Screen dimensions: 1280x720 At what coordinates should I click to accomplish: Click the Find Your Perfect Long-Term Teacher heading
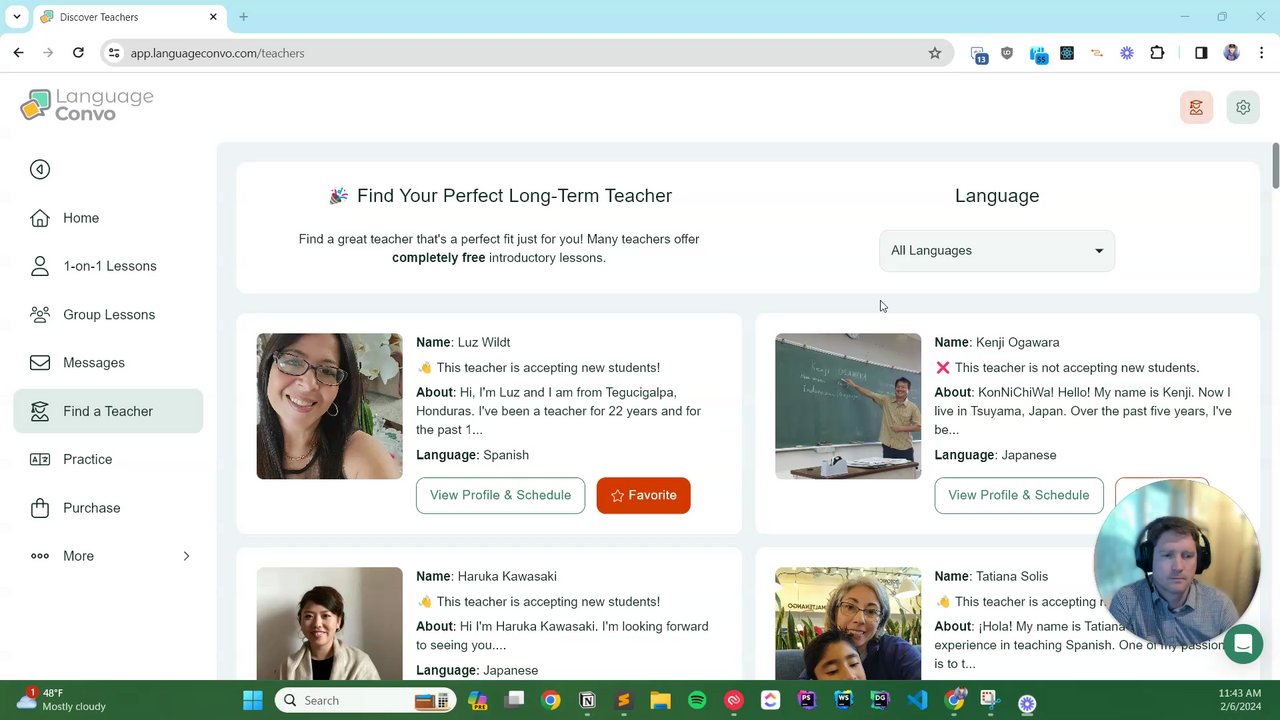pos(514,196)
